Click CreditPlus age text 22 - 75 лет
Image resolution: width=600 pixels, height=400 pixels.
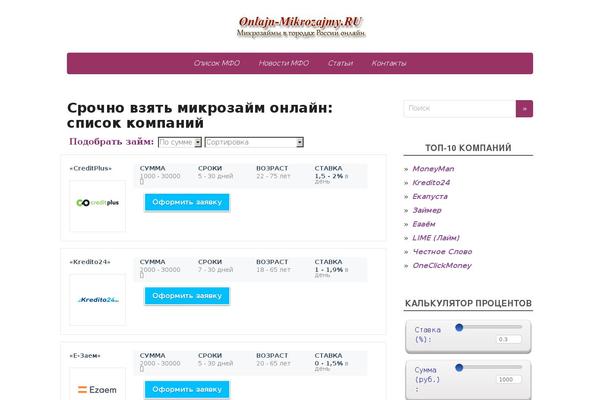273,176
